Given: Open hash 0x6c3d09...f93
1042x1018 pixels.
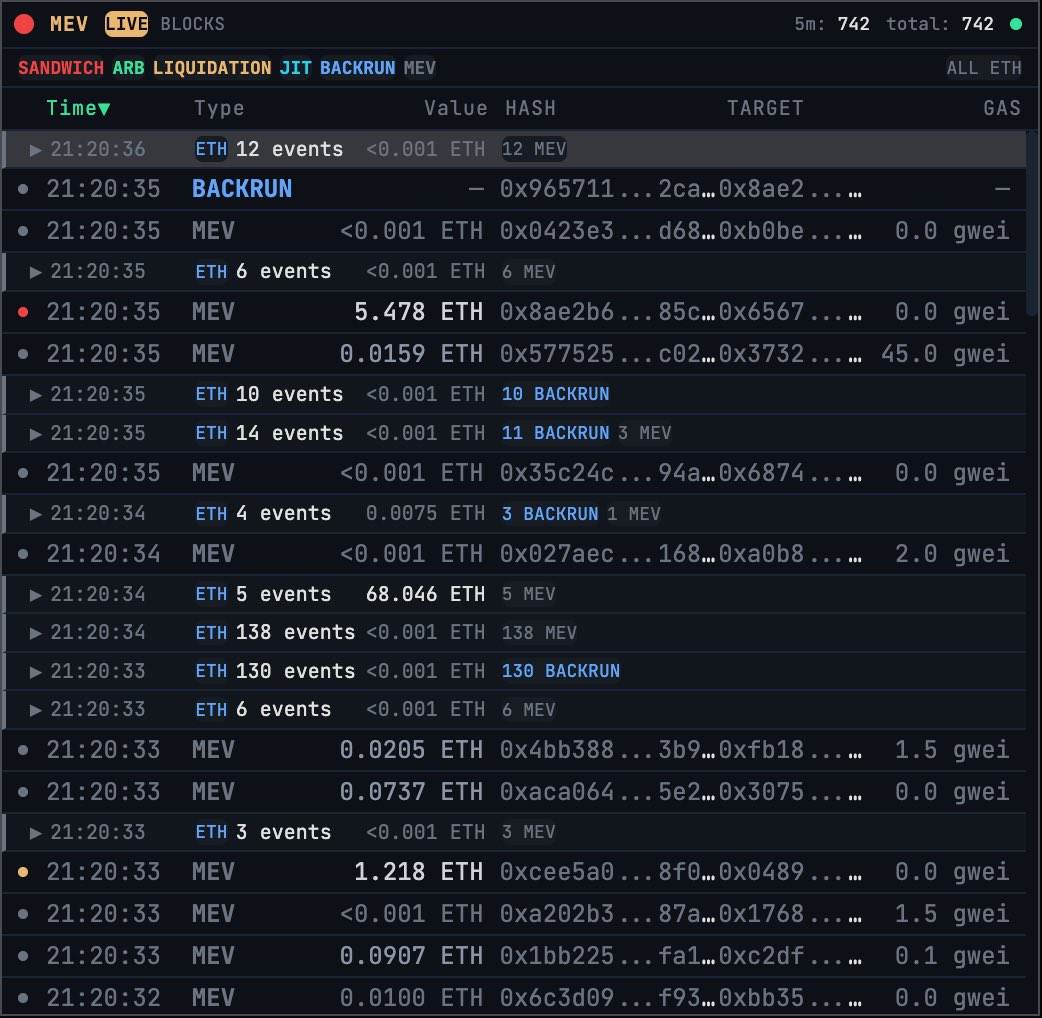Looking at the screenshot, I should point(607,997).
